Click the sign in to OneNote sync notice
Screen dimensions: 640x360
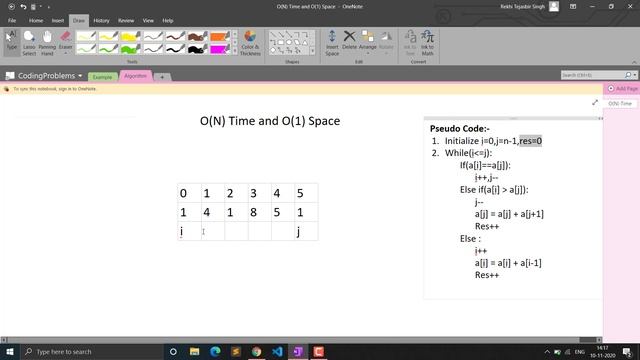[x=54, y=89]
